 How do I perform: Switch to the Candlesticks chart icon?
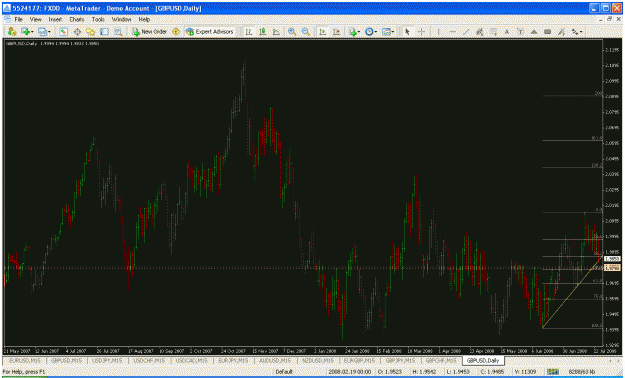(262, 32)
